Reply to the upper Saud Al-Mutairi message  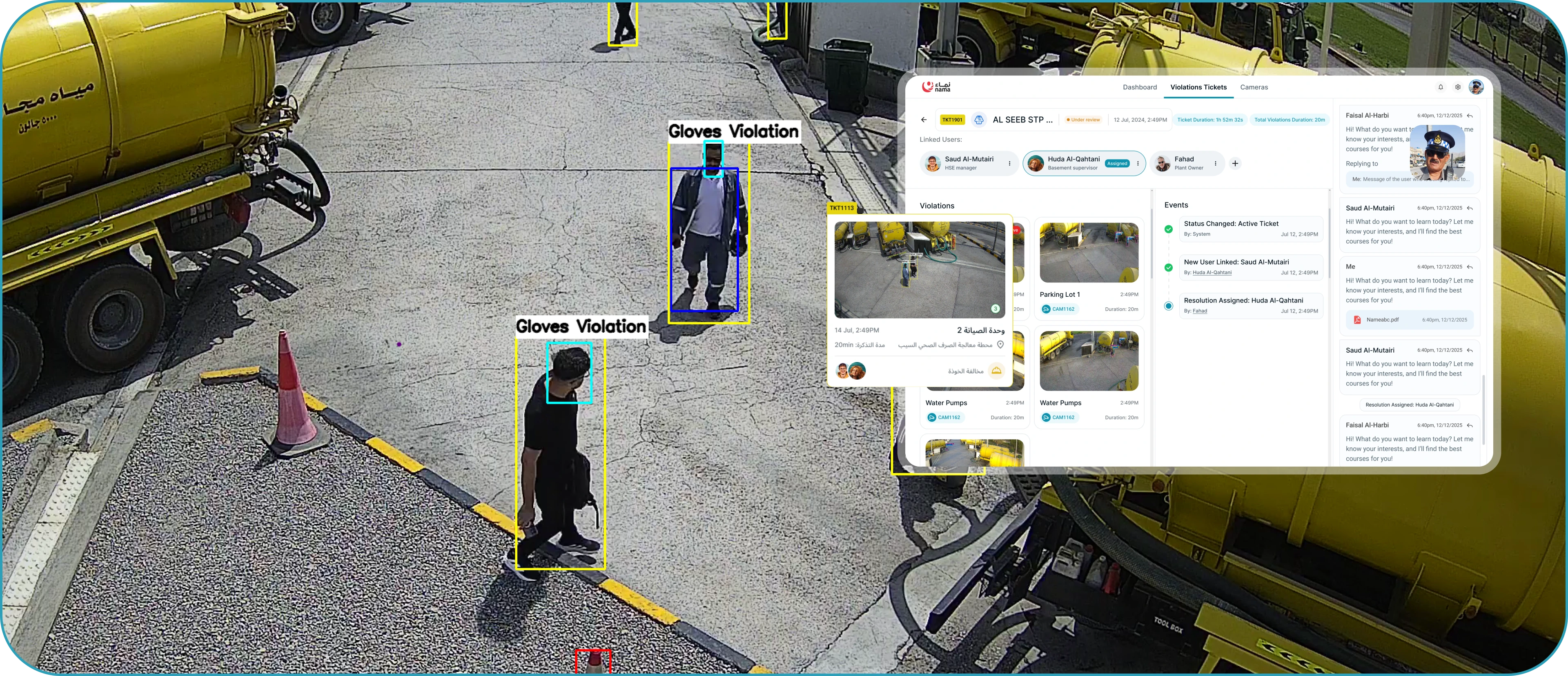pyautogui.click(x=1470, y=208)
